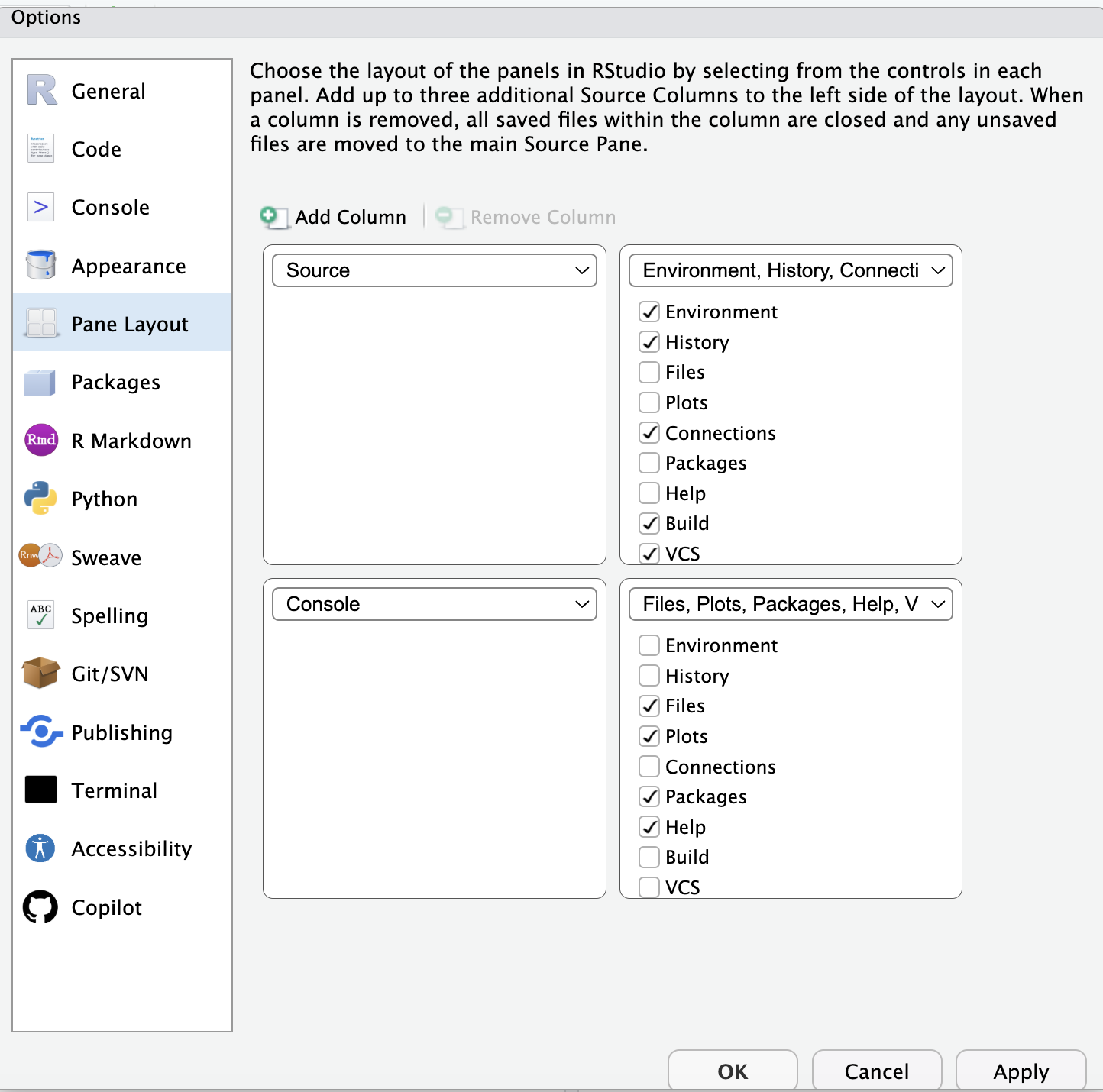This screenshot has height=1092, width=1103.
Task: Open the Source pane dropdown
Action: pos(433,270)
